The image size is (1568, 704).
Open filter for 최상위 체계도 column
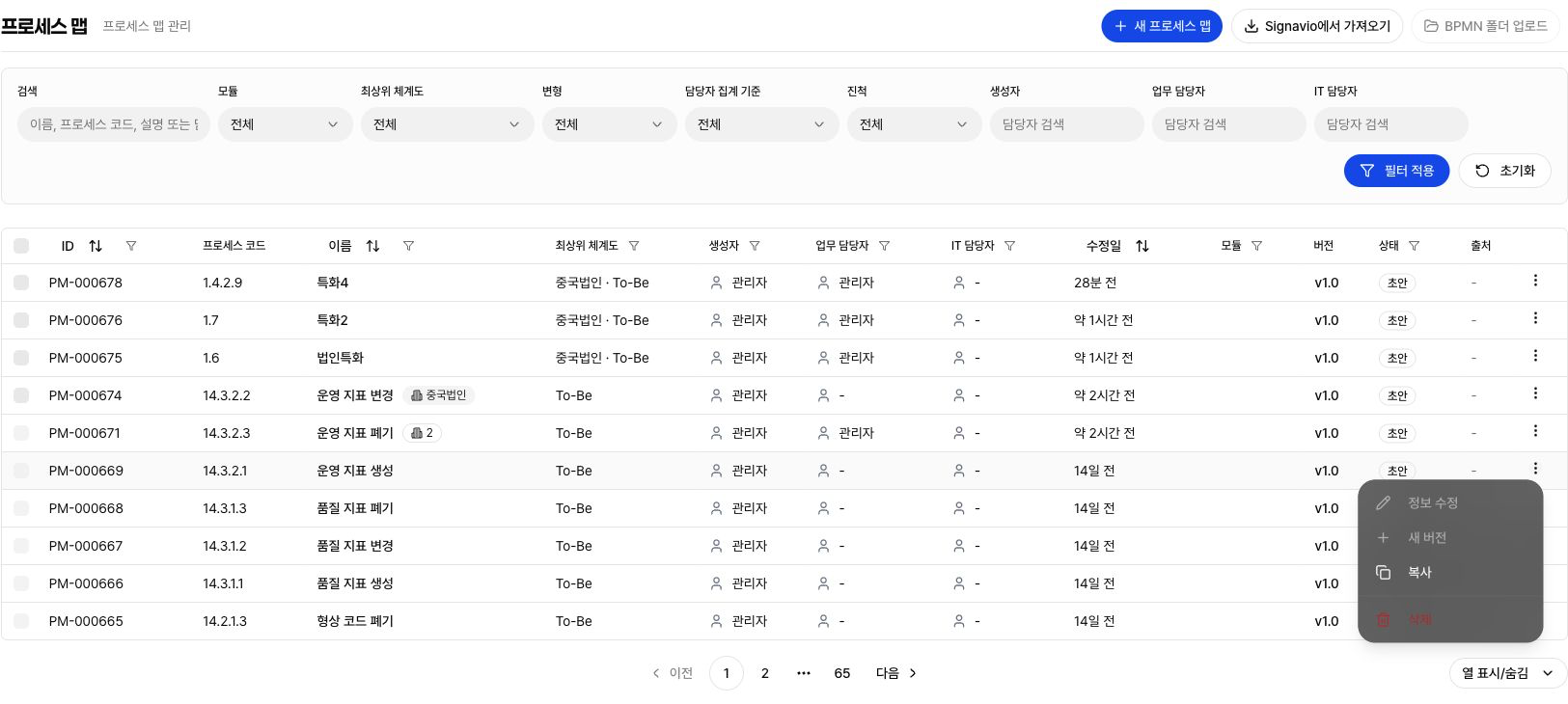point(634,246)
